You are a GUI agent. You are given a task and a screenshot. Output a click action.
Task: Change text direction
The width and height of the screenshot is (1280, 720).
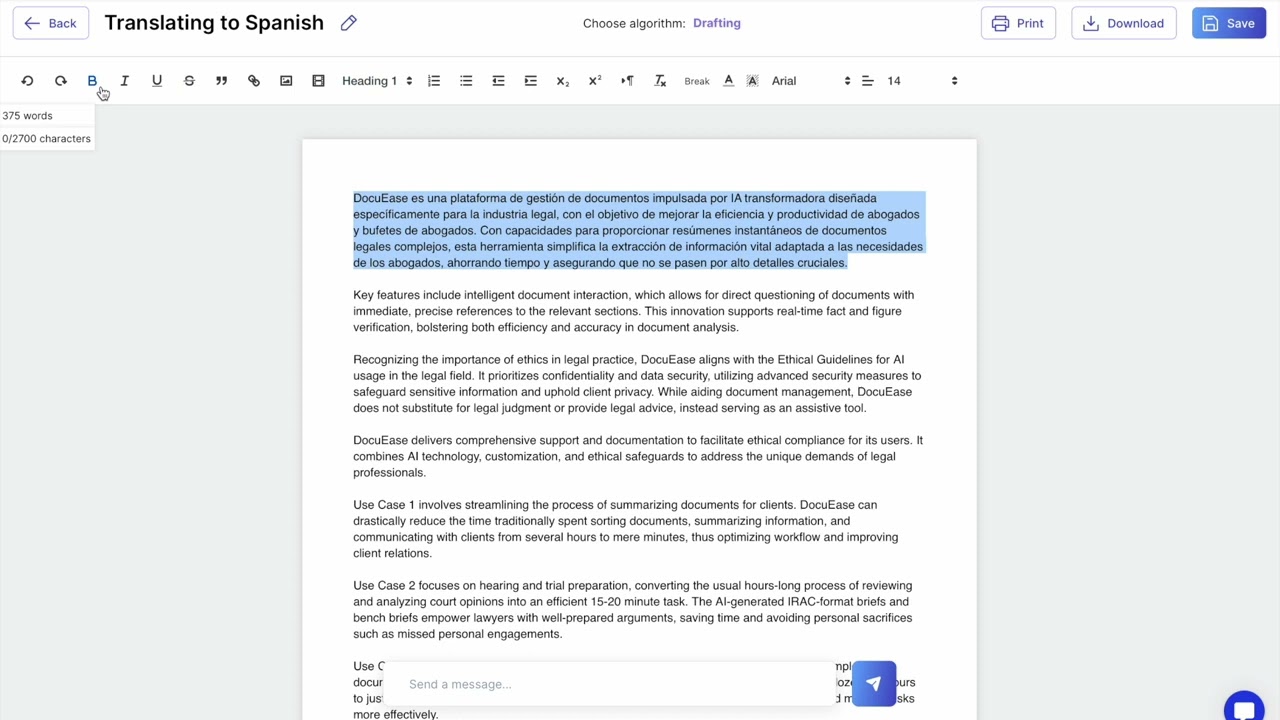[627, 81]
